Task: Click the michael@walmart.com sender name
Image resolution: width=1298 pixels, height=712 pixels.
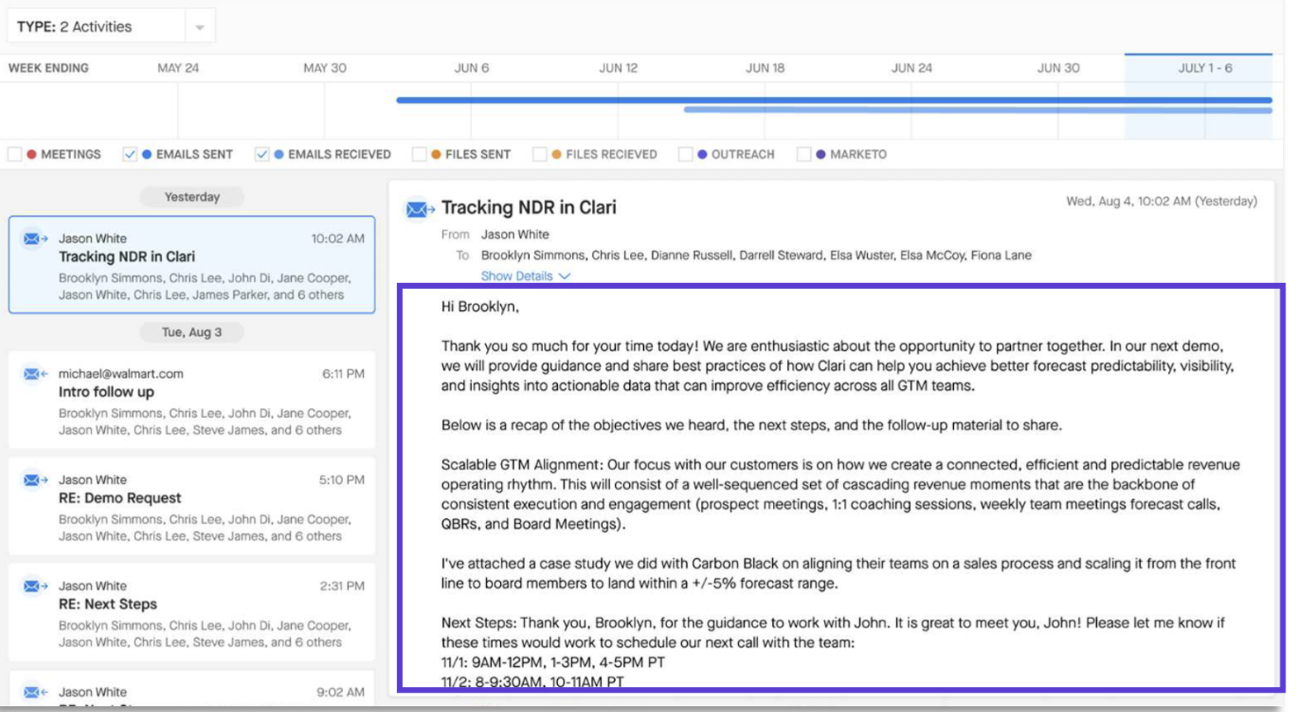Action: (x=121, y=374)
